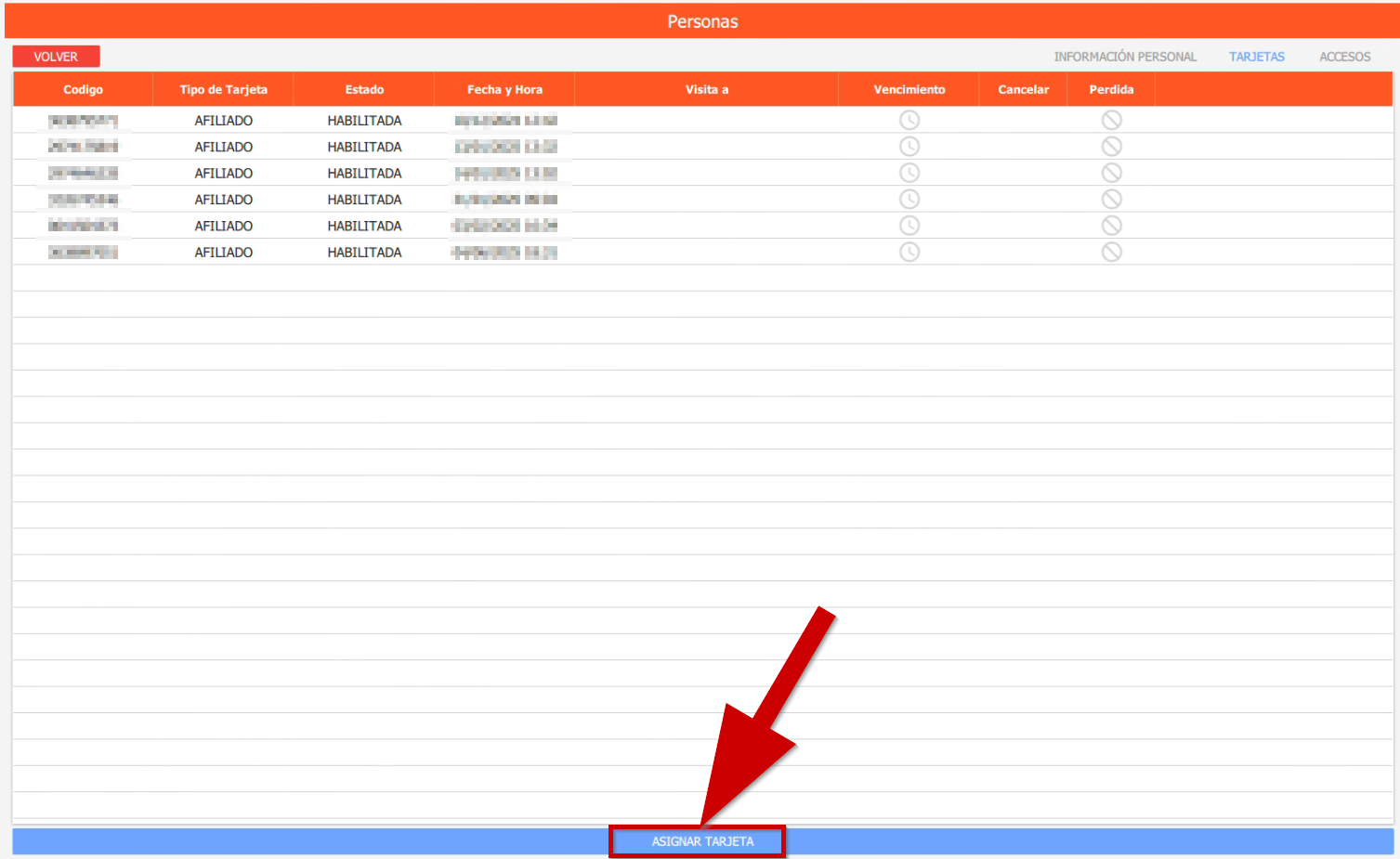The height and width of the screenshot is (859, 1400).
Task: Select the Tipo de Tarjeta column header
Action: coord(223,90)
